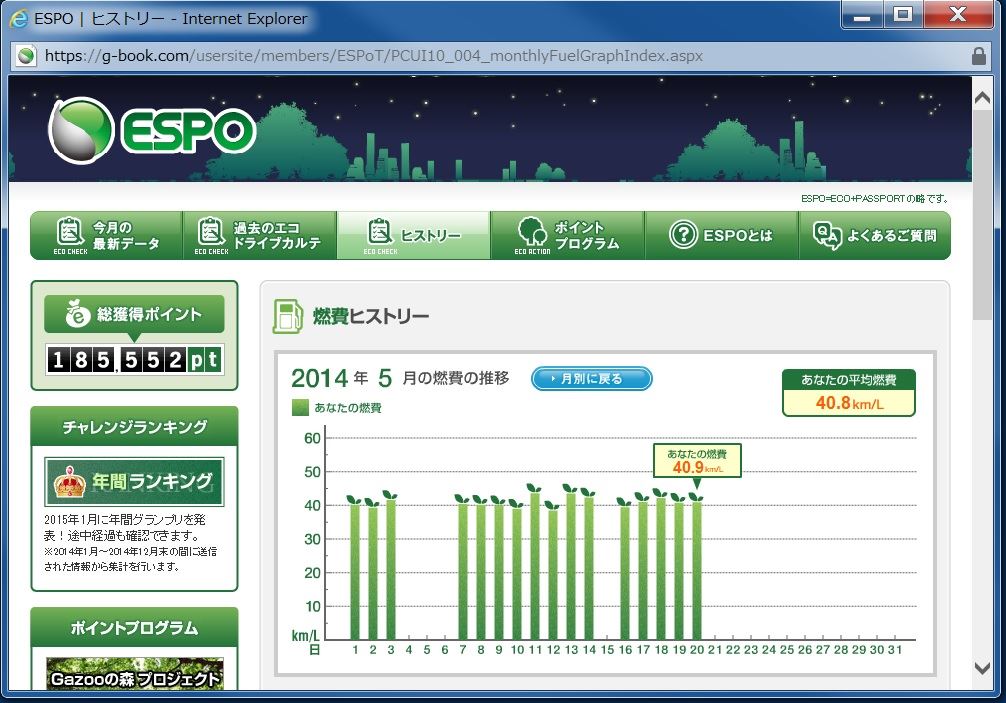Screen dimensions: 1006x703
Task: Click the 185,552pt points counter
Action: [x=134, y=360]
